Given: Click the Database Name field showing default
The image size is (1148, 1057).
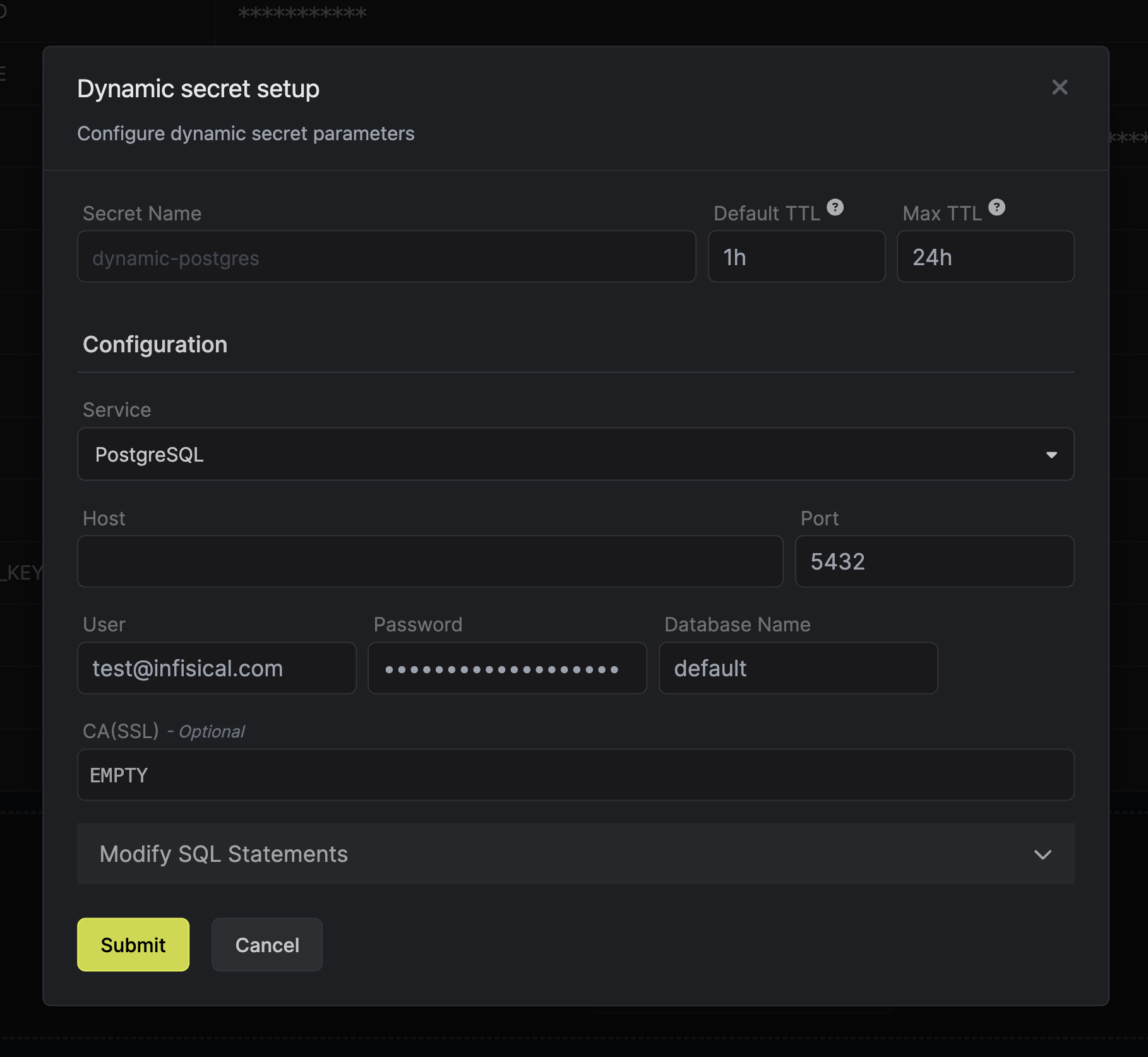Looking at the screenshot, I should pyautogui.click(x=798, y=668).
